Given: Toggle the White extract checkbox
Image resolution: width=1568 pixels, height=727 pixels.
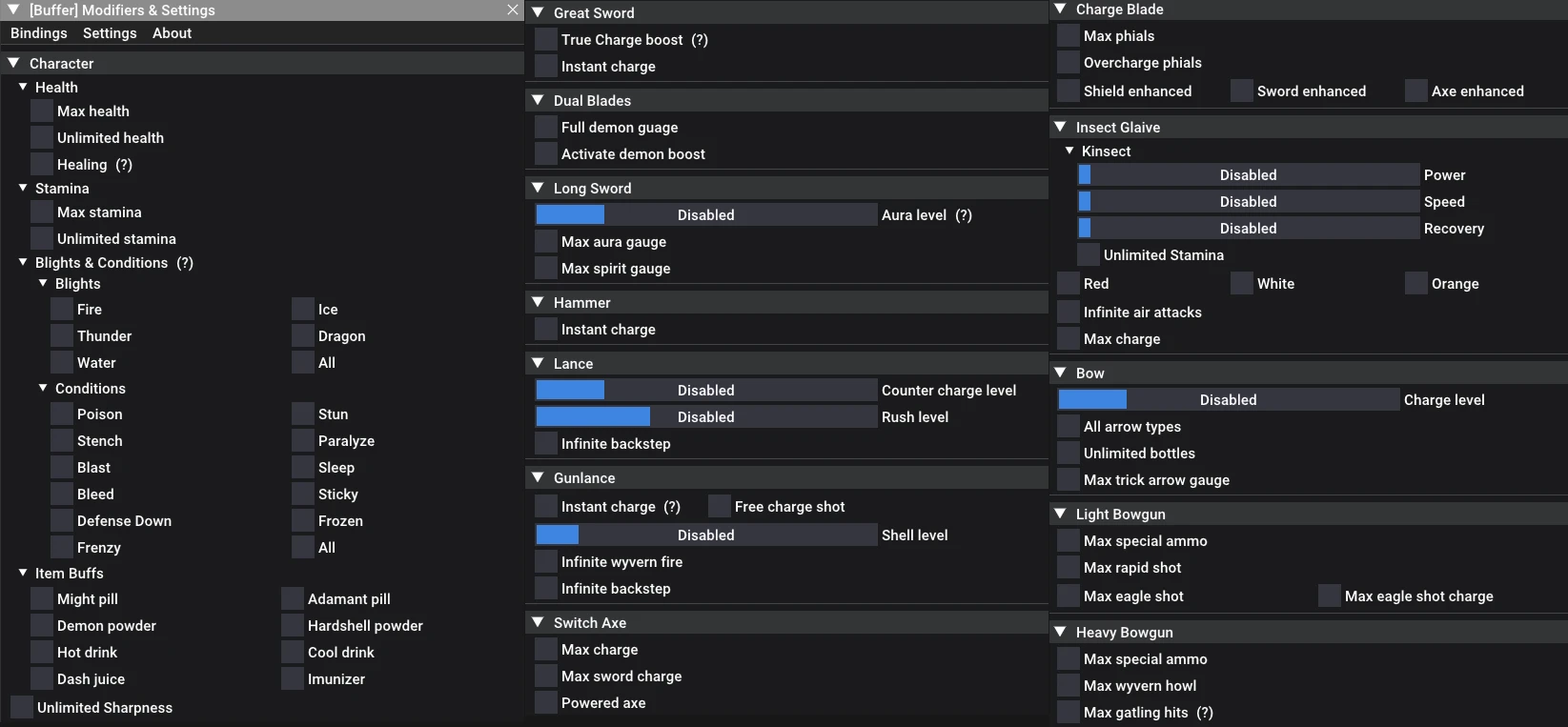Looking at the screenshot, I should coord(1242,283).
